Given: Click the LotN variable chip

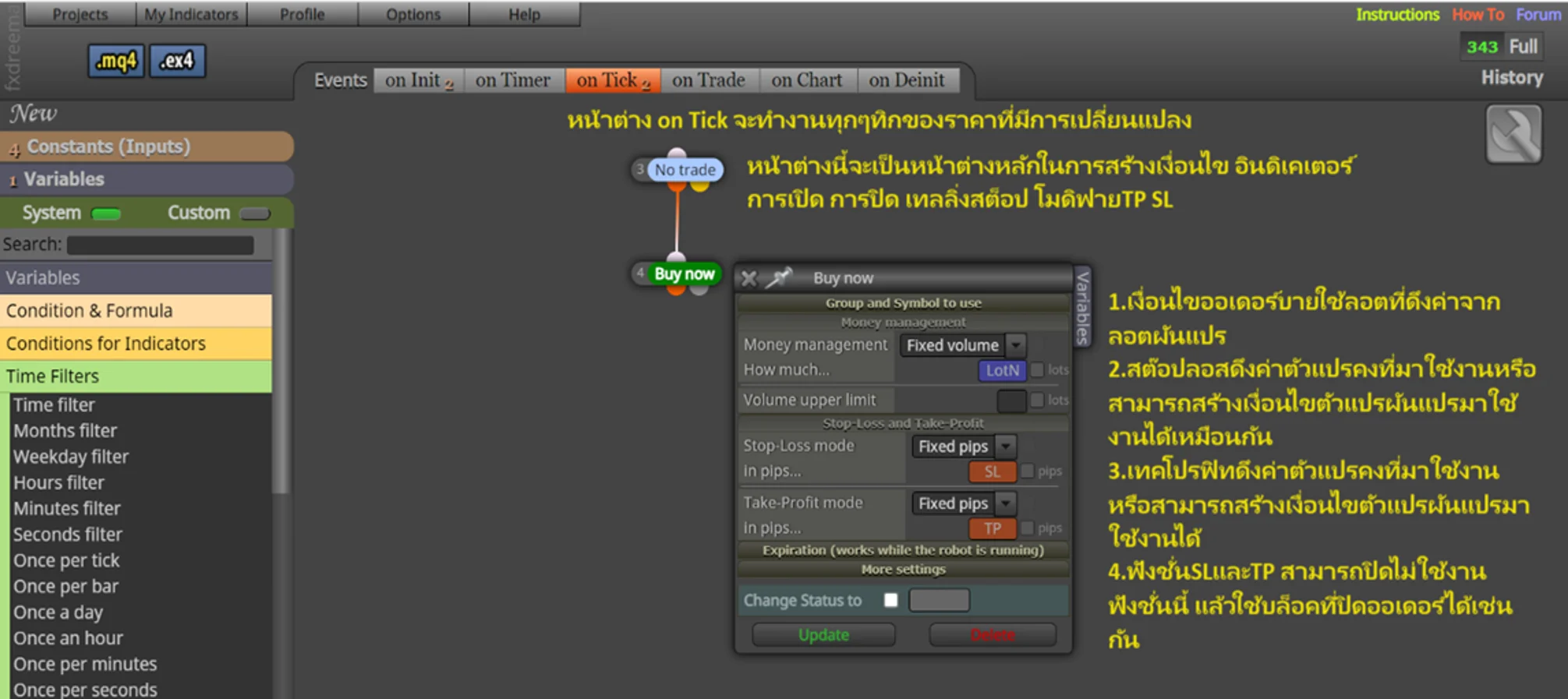Looking at the screenshot, I should tap(1002, 370).
